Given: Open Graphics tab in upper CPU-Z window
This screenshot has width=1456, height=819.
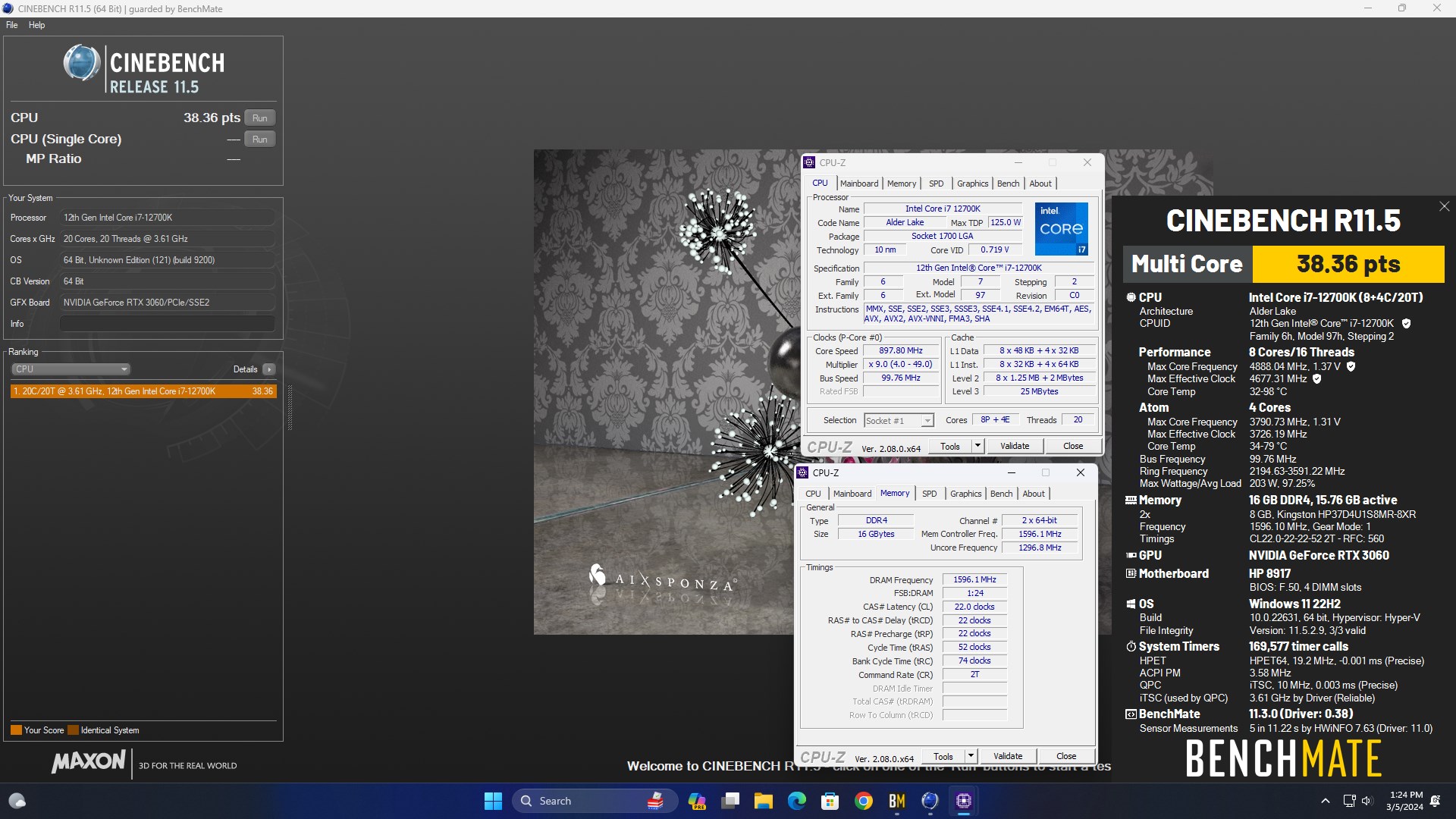Looking at the screenshot, I should [972, 184].
